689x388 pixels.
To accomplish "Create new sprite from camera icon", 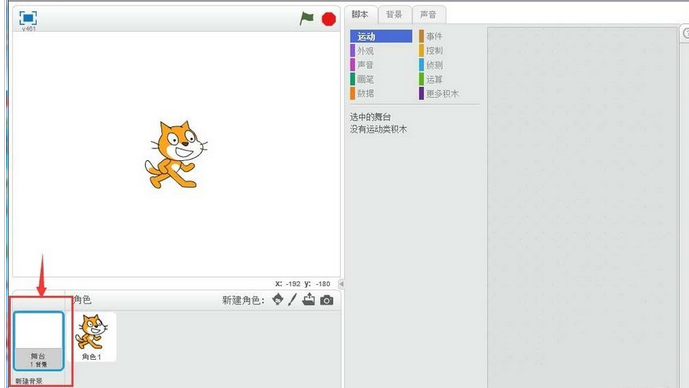I will pyautogui.click(x=326, y=300).
